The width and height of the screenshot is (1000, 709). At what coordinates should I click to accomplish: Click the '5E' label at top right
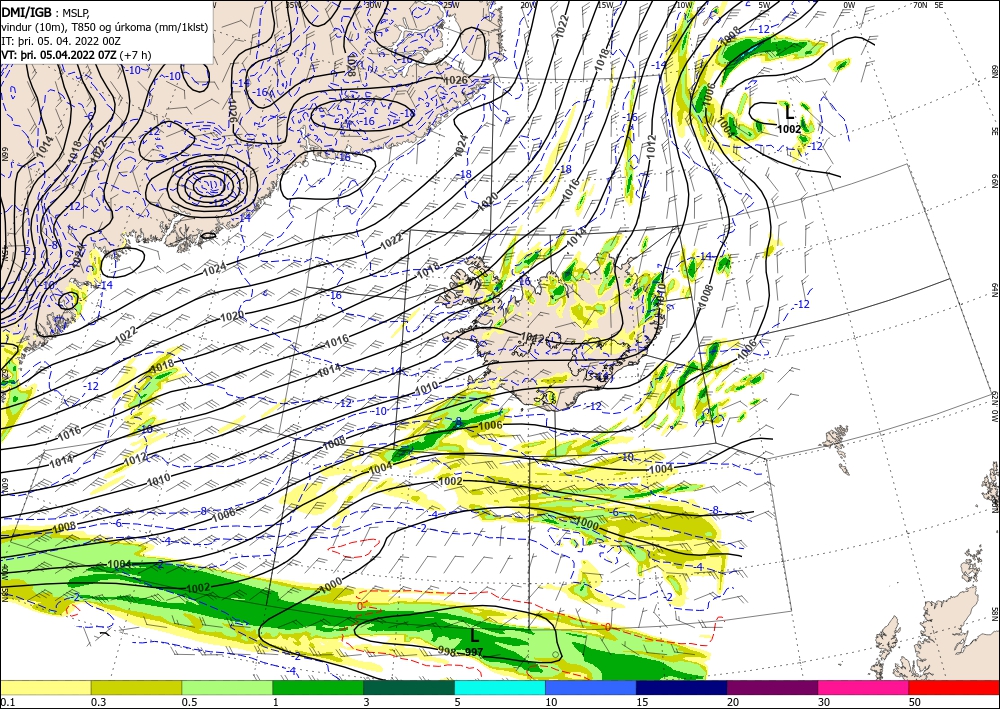939,5
